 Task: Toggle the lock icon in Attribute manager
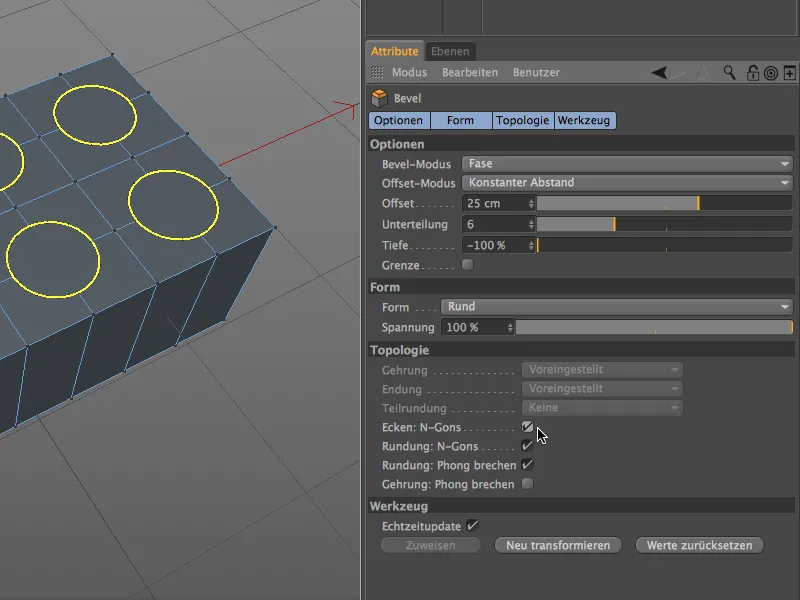coord(753,73)
